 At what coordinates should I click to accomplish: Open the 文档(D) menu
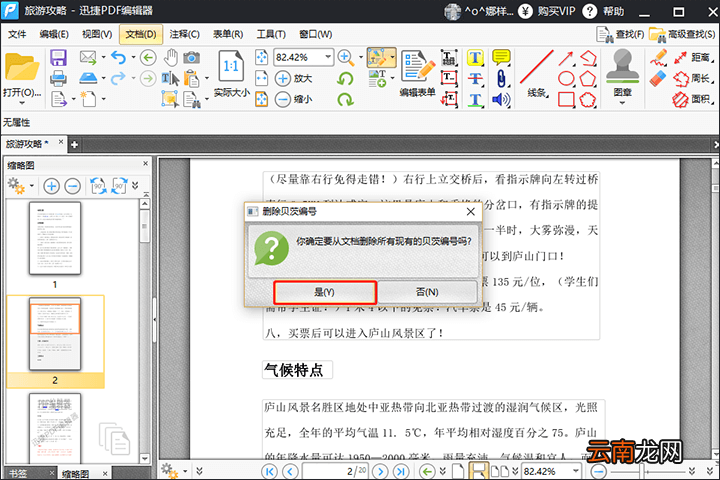[x=141, y=34]
